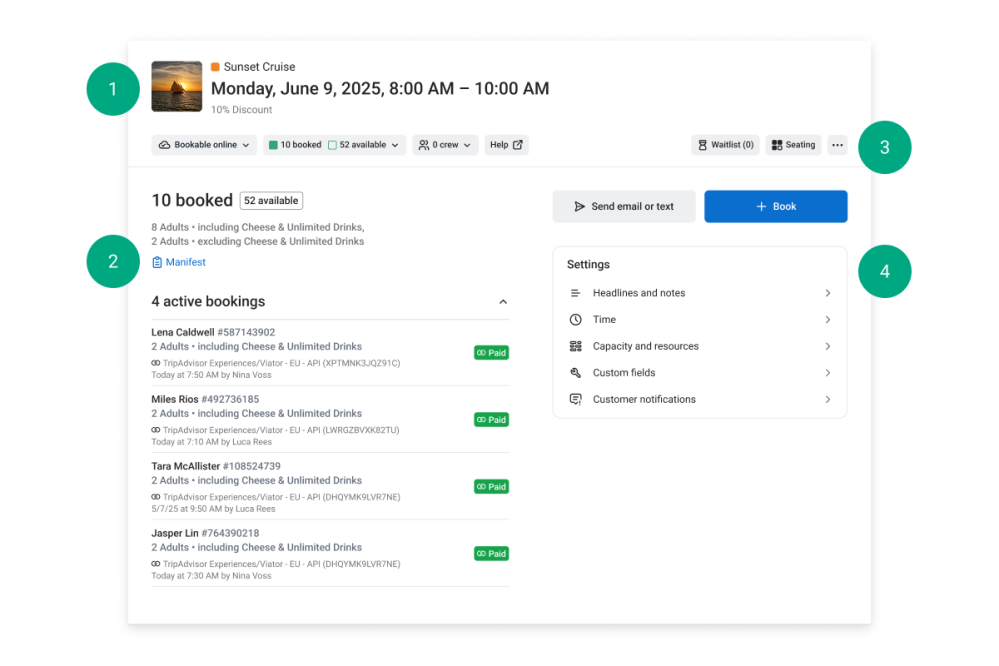Click the Customer notifications message icon
The width and height of the screenshot is (999, 666).
coord(575,400)
